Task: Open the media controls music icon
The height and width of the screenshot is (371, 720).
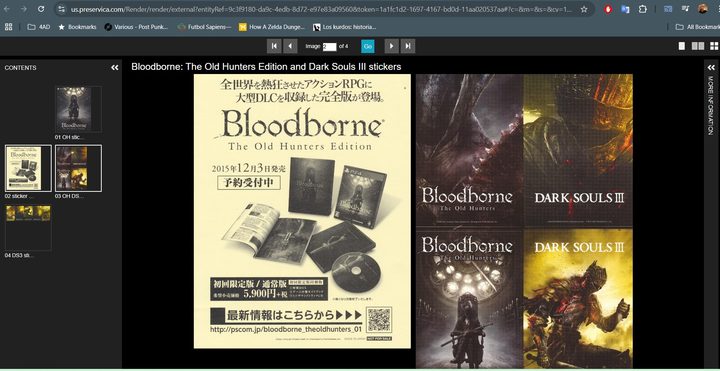Action: pos(685,9)
